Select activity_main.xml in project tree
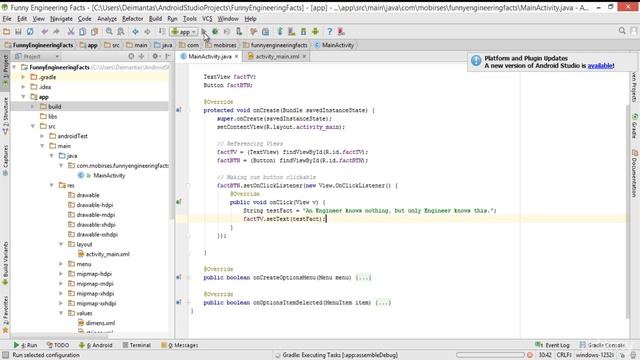The width and height of the screenshot is (640, 360). point(107,254)
